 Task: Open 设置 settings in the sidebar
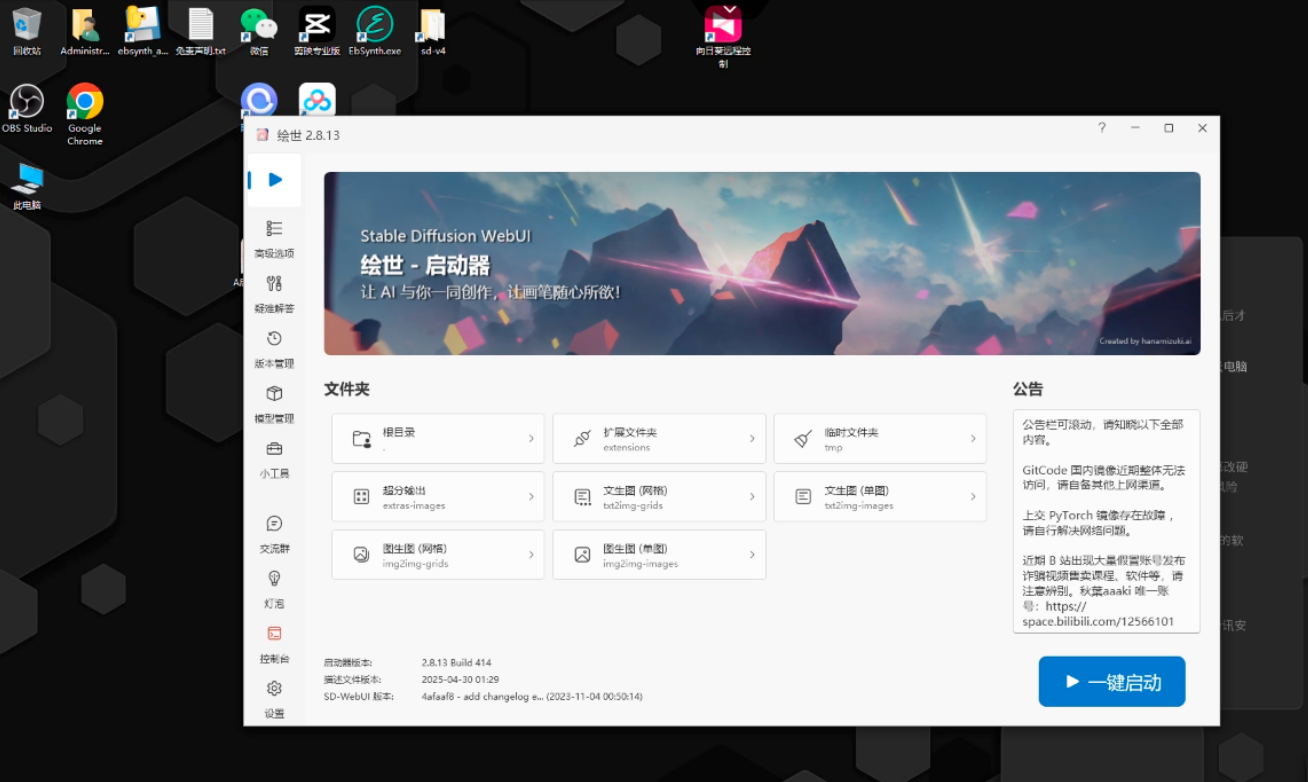(274, 697)
